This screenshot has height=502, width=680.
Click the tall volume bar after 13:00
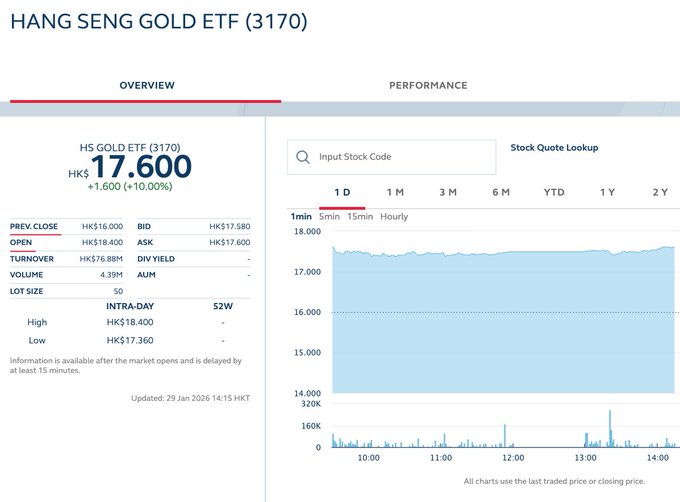click(x=609, y=430)
